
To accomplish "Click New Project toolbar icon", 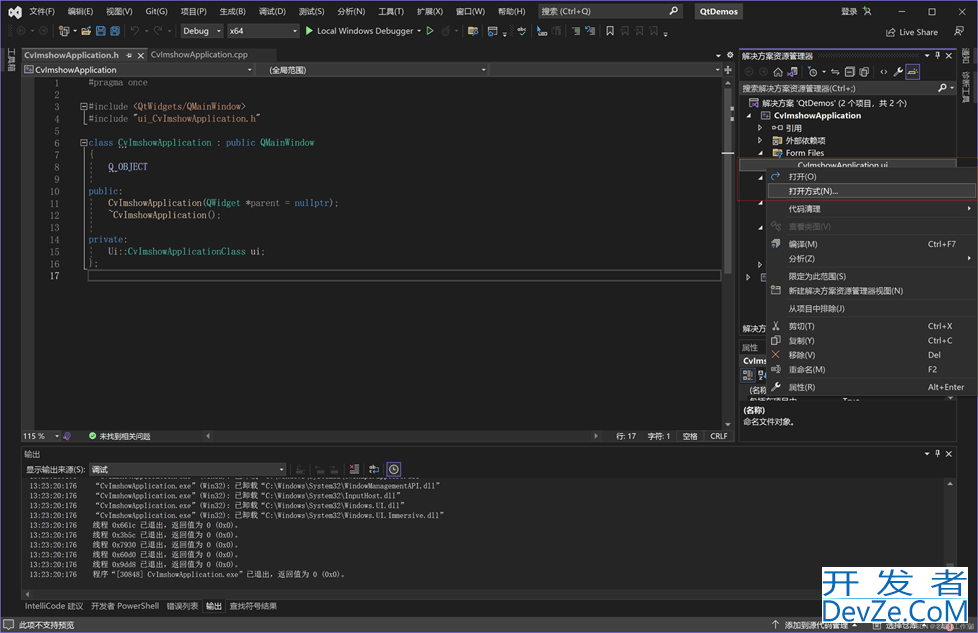I will [64, 31].
